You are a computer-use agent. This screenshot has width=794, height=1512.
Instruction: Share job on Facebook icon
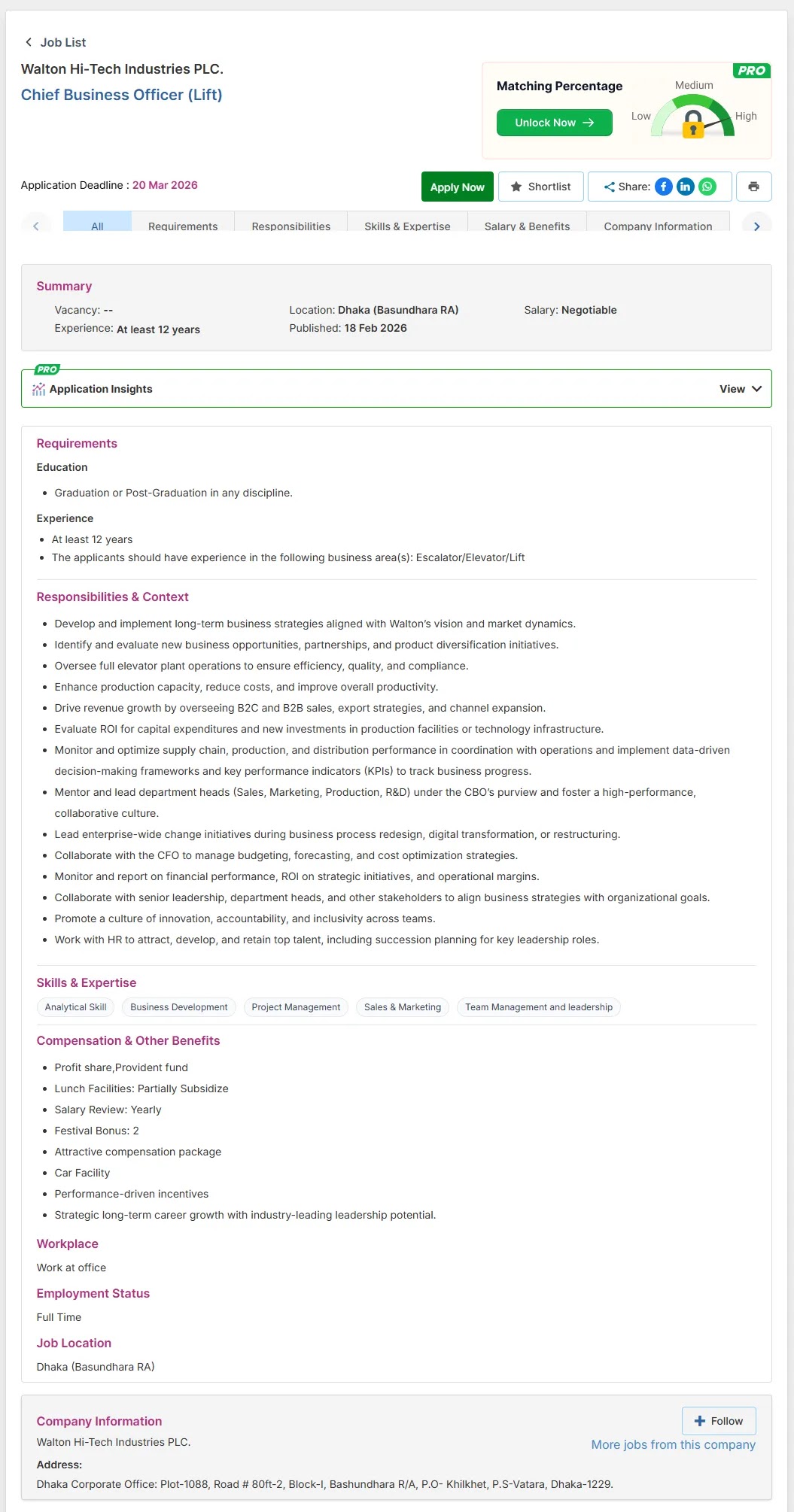(x=663, y=187)
